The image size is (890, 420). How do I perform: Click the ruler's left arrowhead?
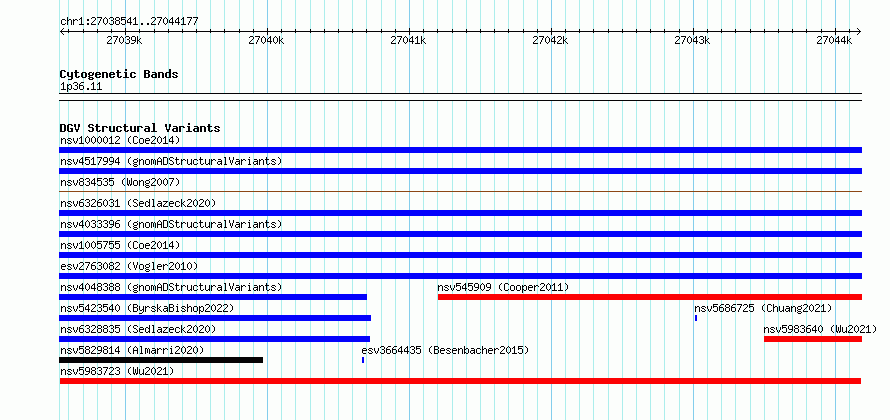click(62, 31)
